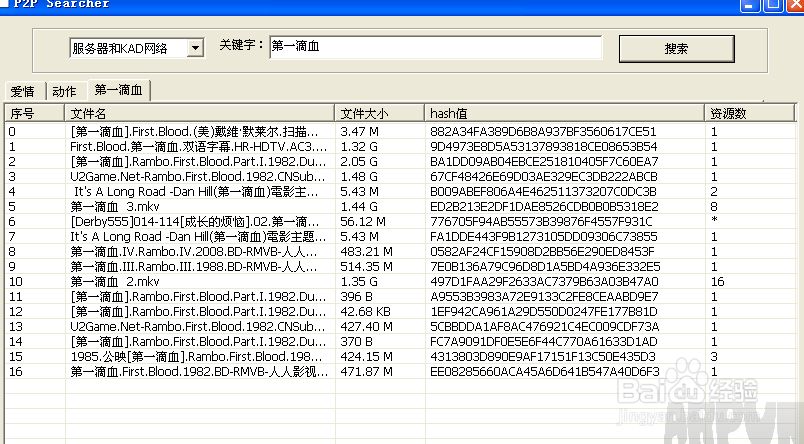Sort by the hash值 column header

(564, 113)
